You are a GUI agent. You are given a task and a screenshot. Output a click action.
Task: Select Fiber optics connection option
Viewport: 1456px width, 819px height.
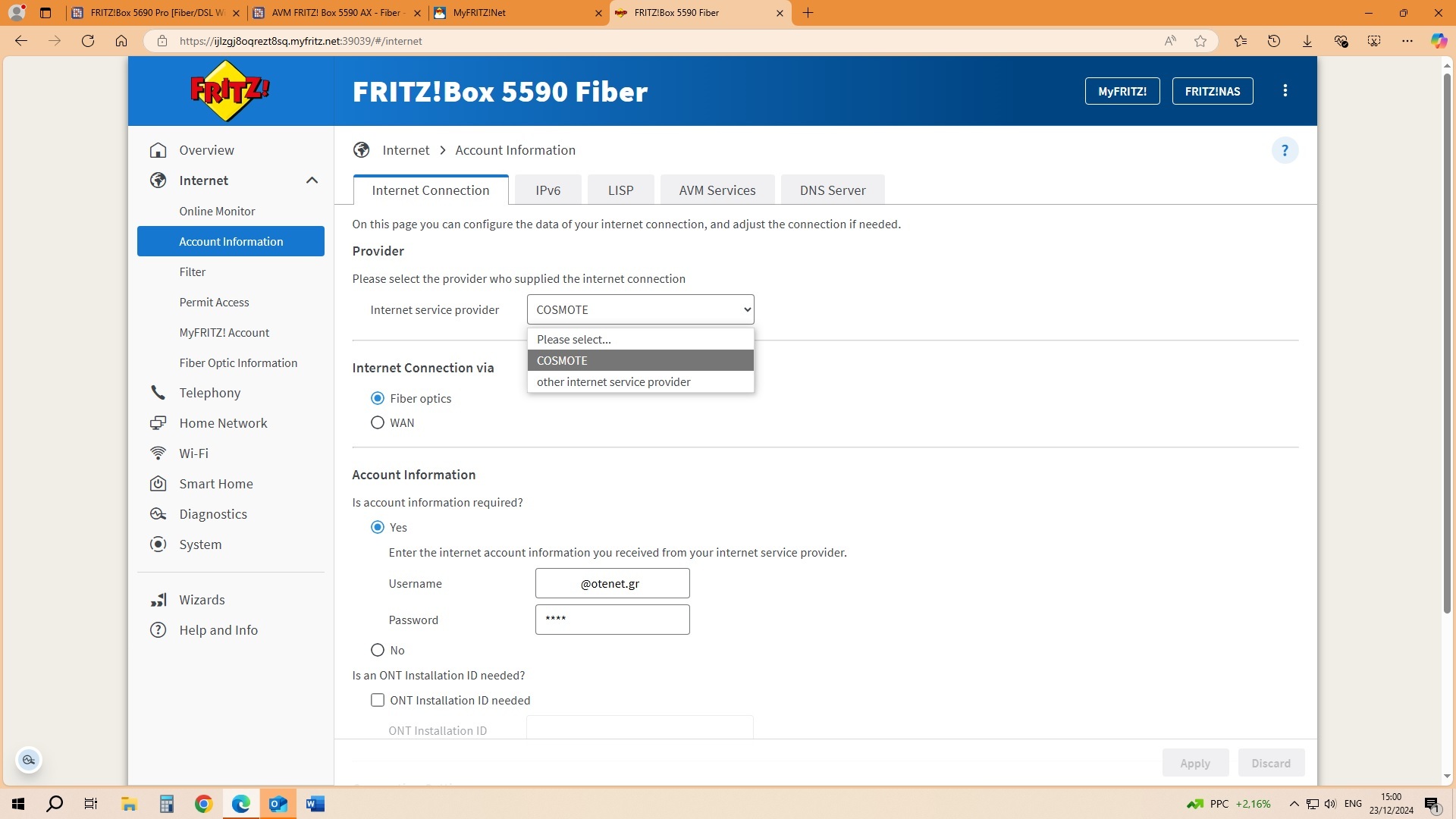tap(378, 398)
